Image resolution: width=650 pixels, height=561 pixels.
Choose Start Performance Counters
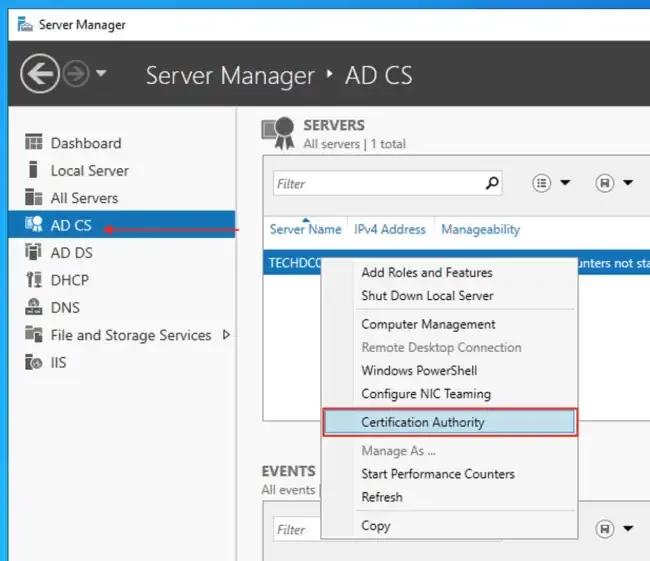pos(438,474)
